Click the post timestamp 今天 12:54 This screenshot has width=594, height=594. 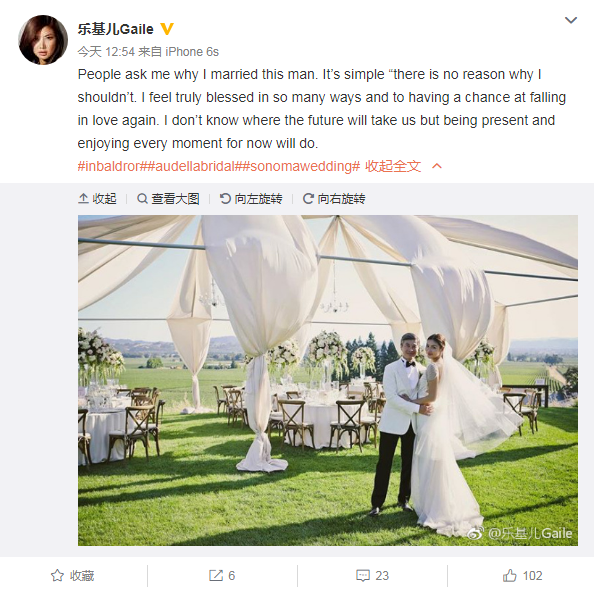tap(106, 52)
